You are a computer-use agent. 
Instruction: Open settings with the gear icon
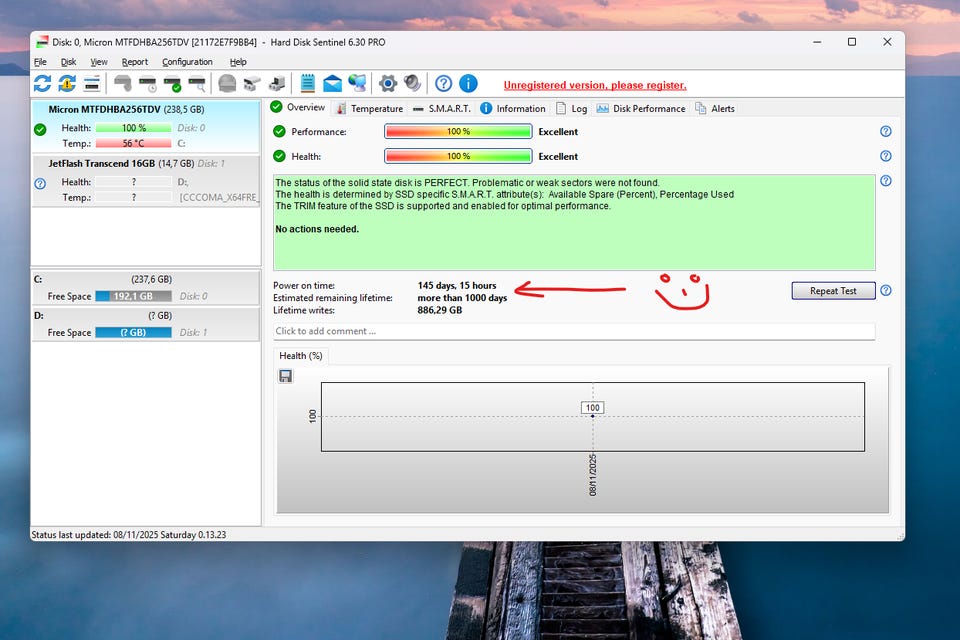point(388,83)
